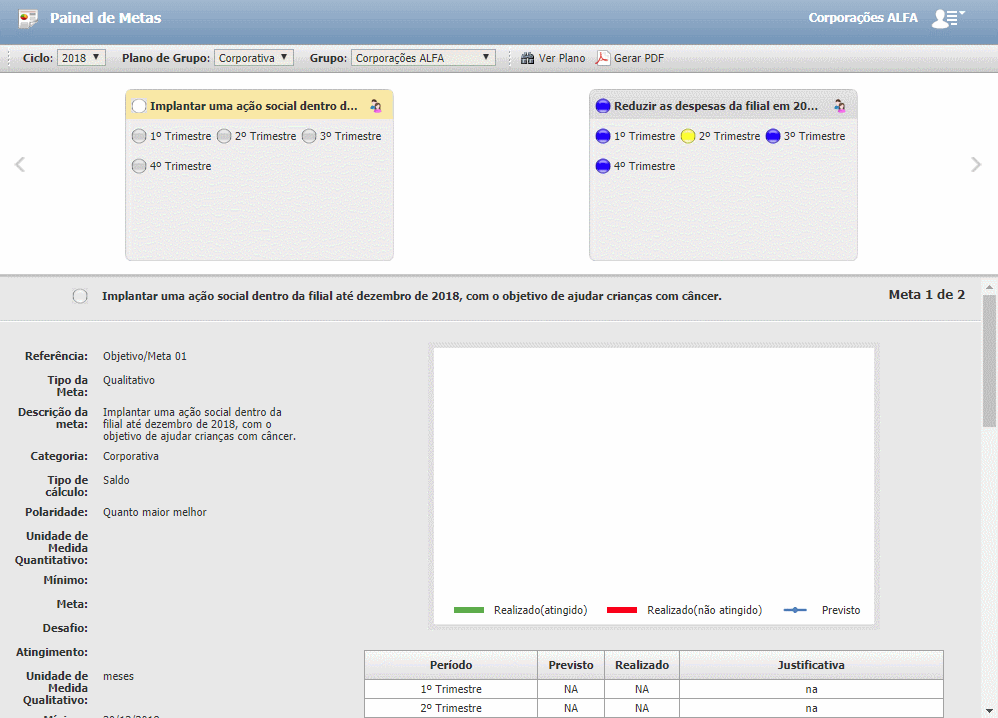
Task: Click the Gerar PDF icon
Action: click(x=603, y=58)
